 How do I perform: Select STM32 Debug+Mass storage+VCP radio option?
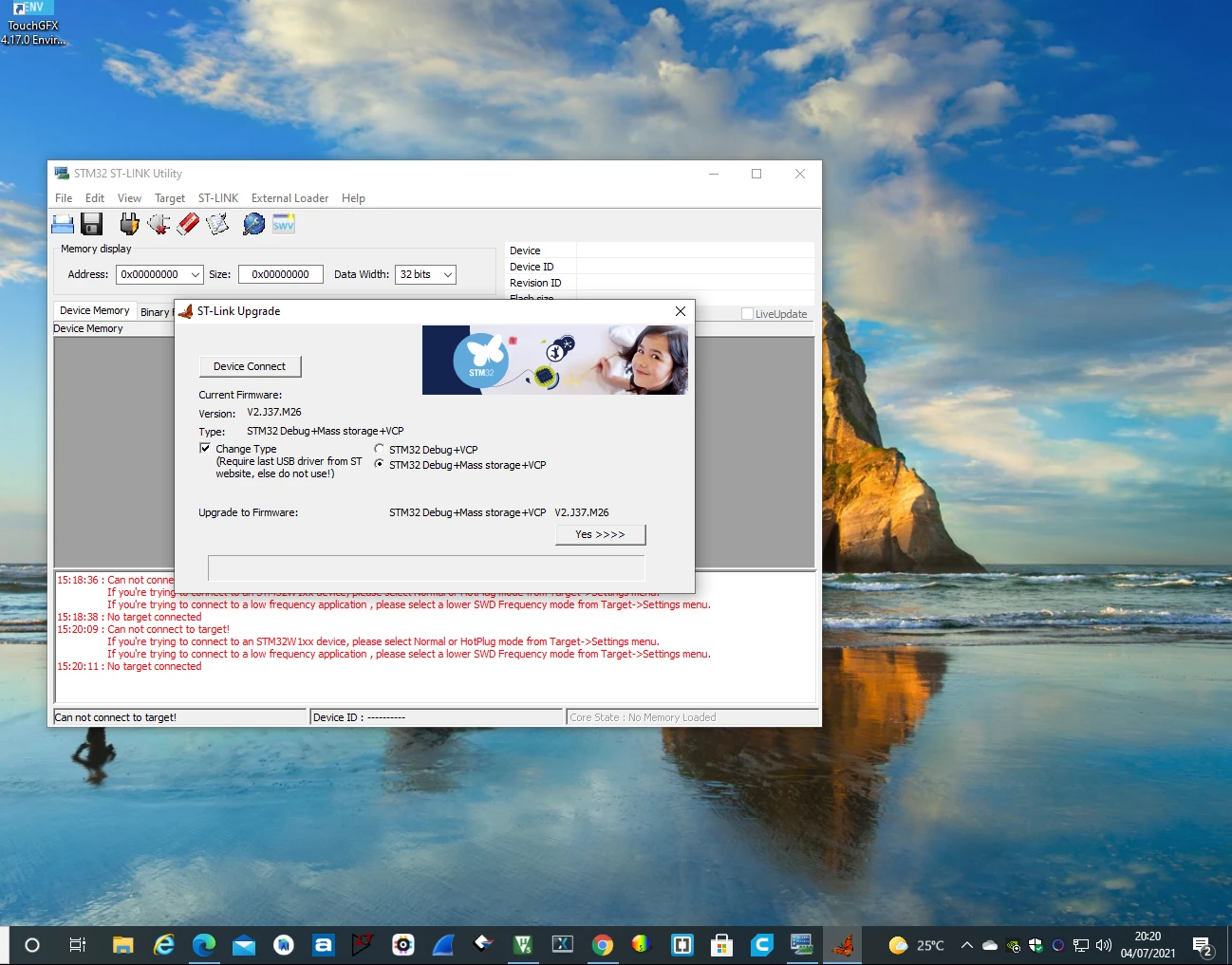[379, 464]
